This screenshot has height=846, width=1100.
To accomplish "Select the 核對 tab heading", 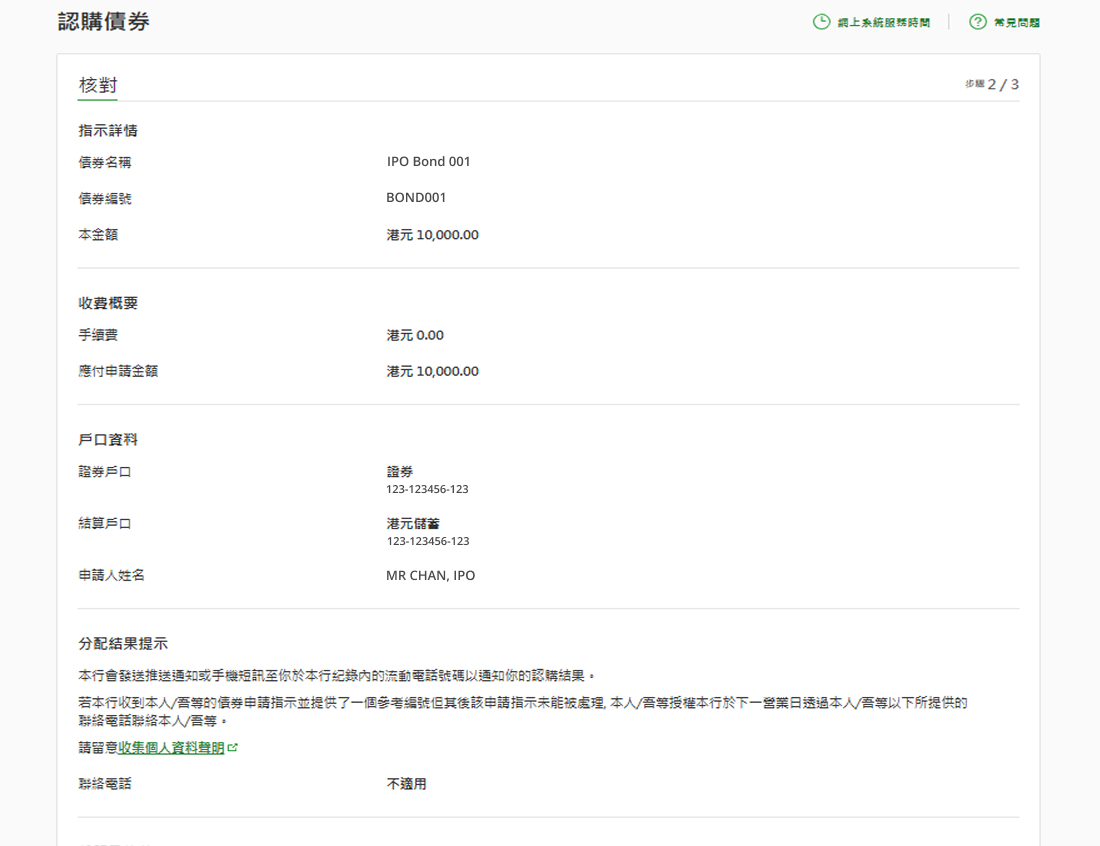I will point(98,85).
